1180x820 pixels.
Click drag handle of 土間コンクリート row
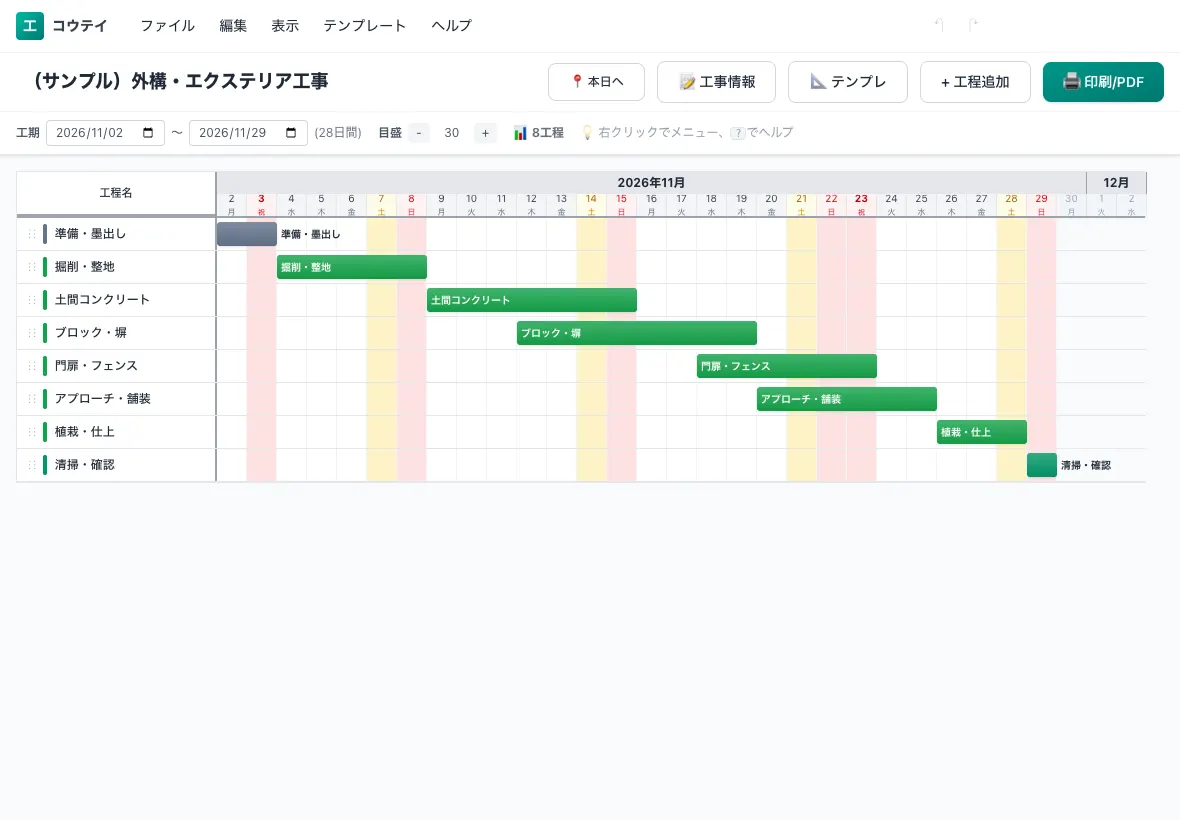tap(32, 300)
